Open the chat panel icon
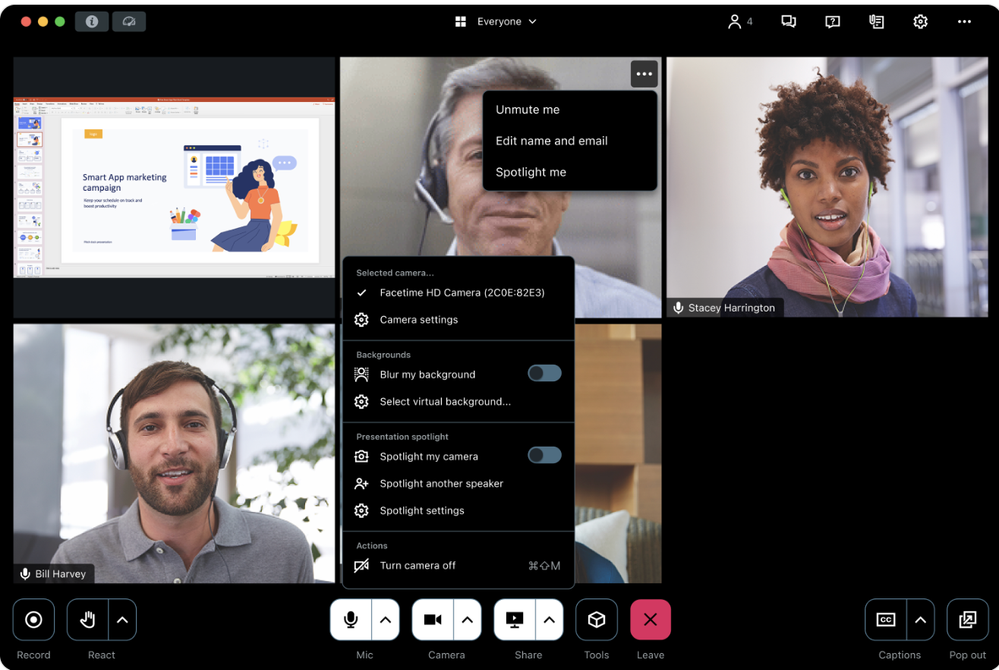999x670 pixels. pyautogui.click(x=788, y=21)
